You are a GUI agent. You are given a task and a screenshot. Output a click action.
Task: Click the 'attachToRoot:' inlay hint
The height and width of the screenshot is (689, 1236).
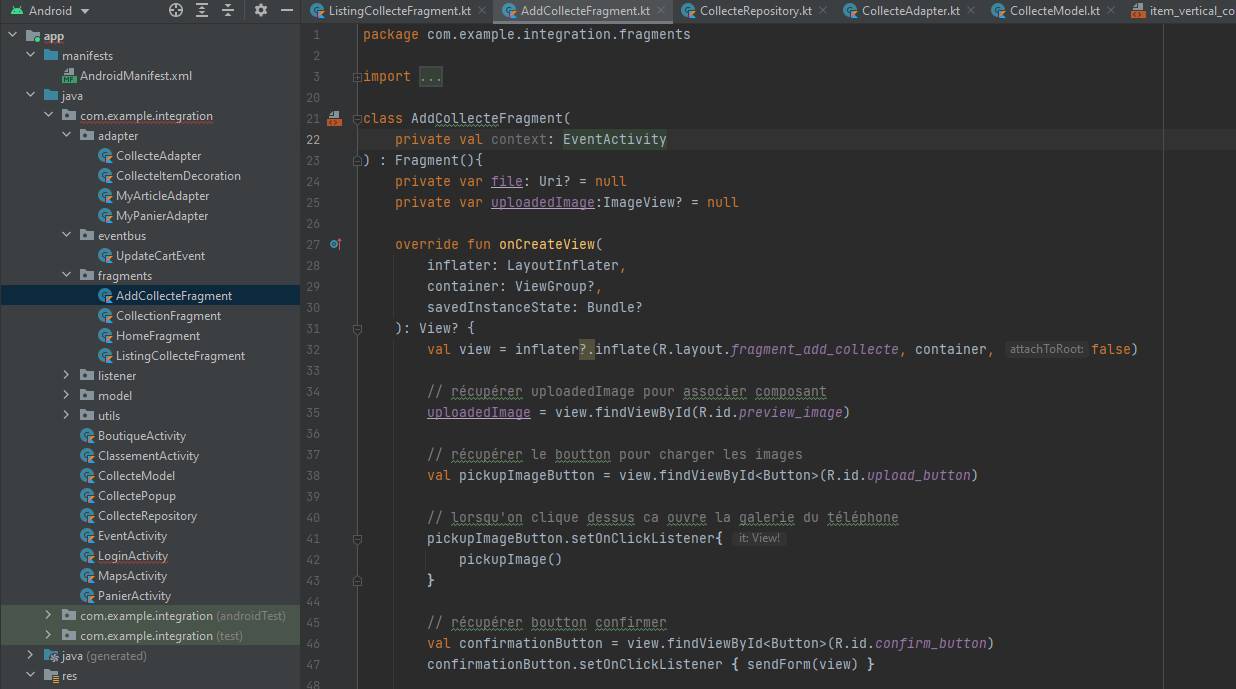(1047, 349)
